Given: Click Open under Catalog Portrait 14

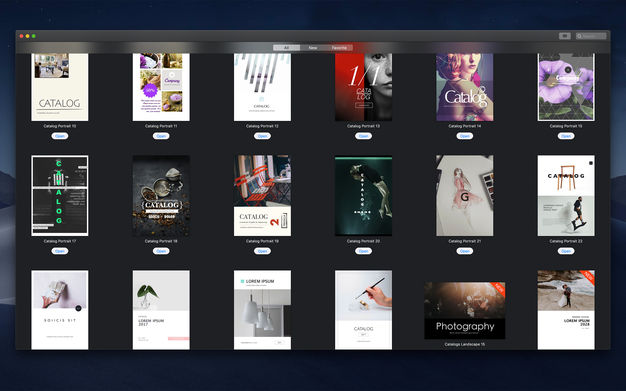Looking at the screenshot, I should pyautogui.click(x=465, y=136).
